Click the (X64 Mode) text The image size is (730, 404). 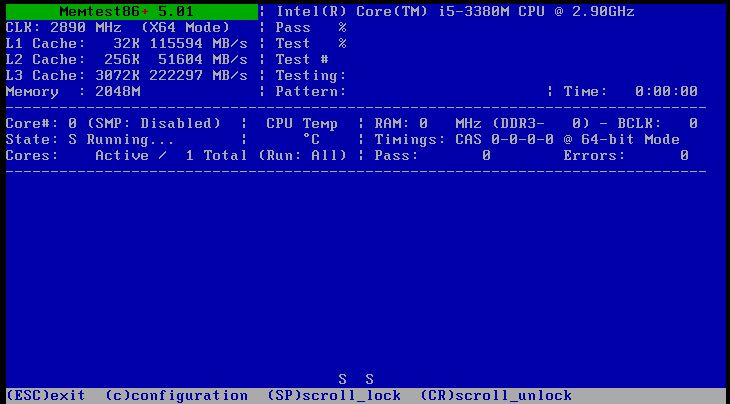point(185,27)
